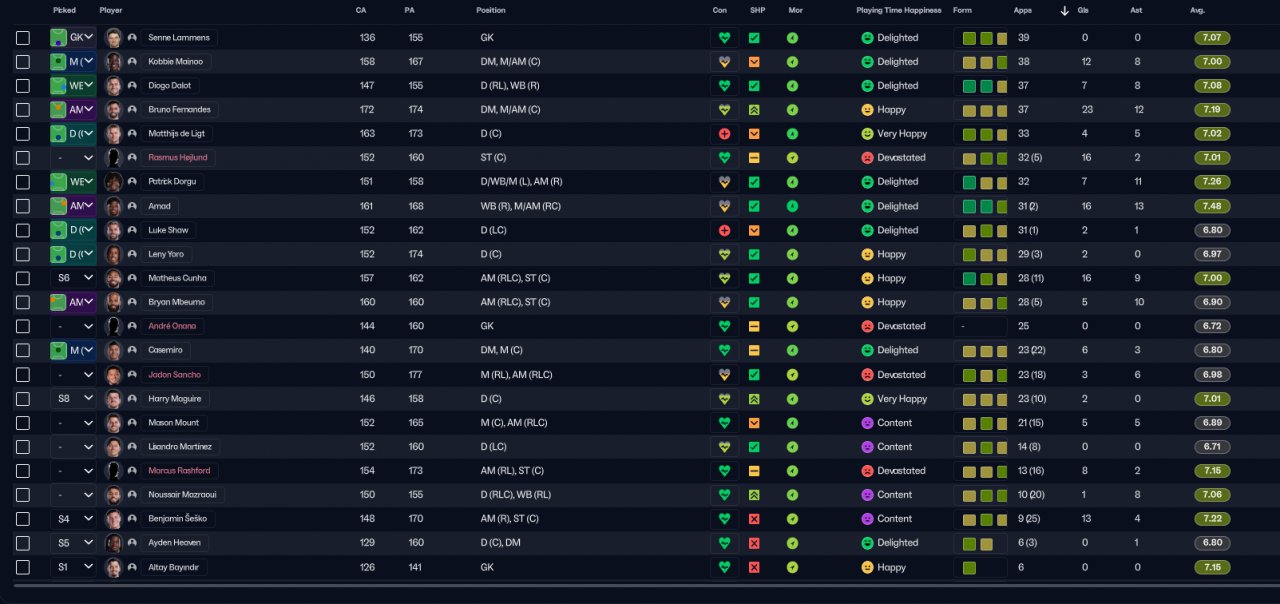Click match sharpness icon for Kobbie Mainoo
The height and width of the screenshot is (604, 1280).
coord(754,62)
